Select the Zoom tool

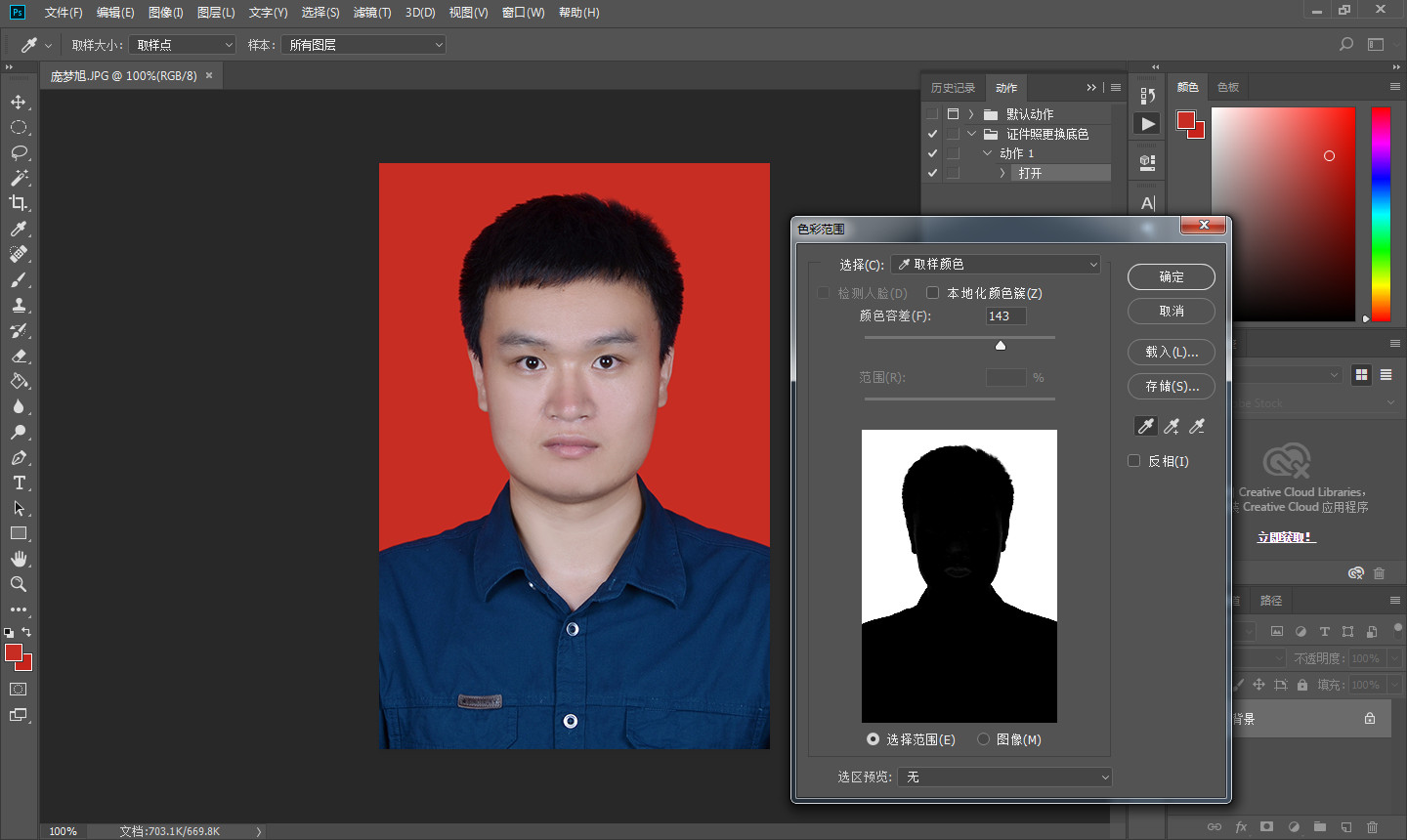pos(19,584)
